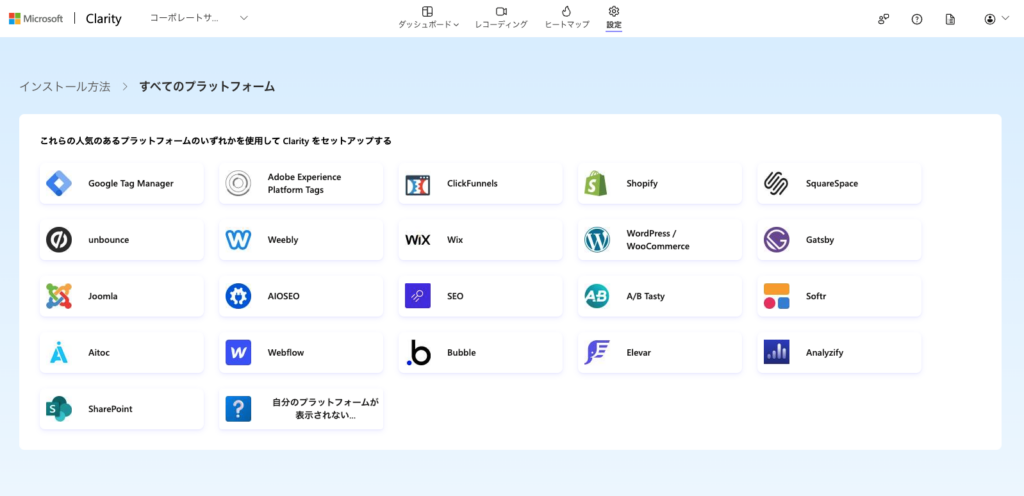Screen dimensions: 1024x496
Task: Click the Adobe Experience Platform Tags icon
Action: 238,183
